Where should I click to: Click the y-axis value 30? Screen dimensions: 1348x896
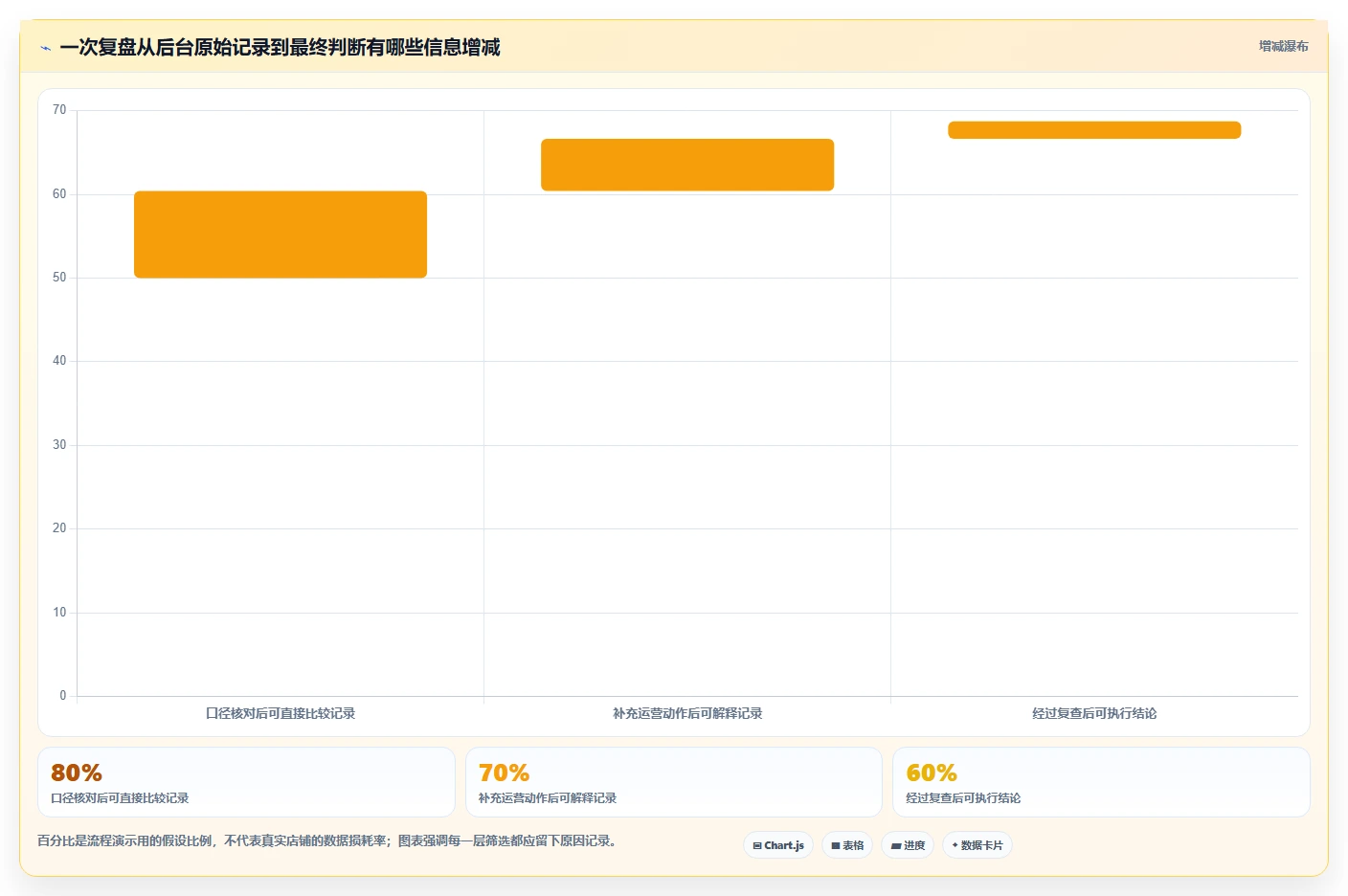(x=59, y=445)
